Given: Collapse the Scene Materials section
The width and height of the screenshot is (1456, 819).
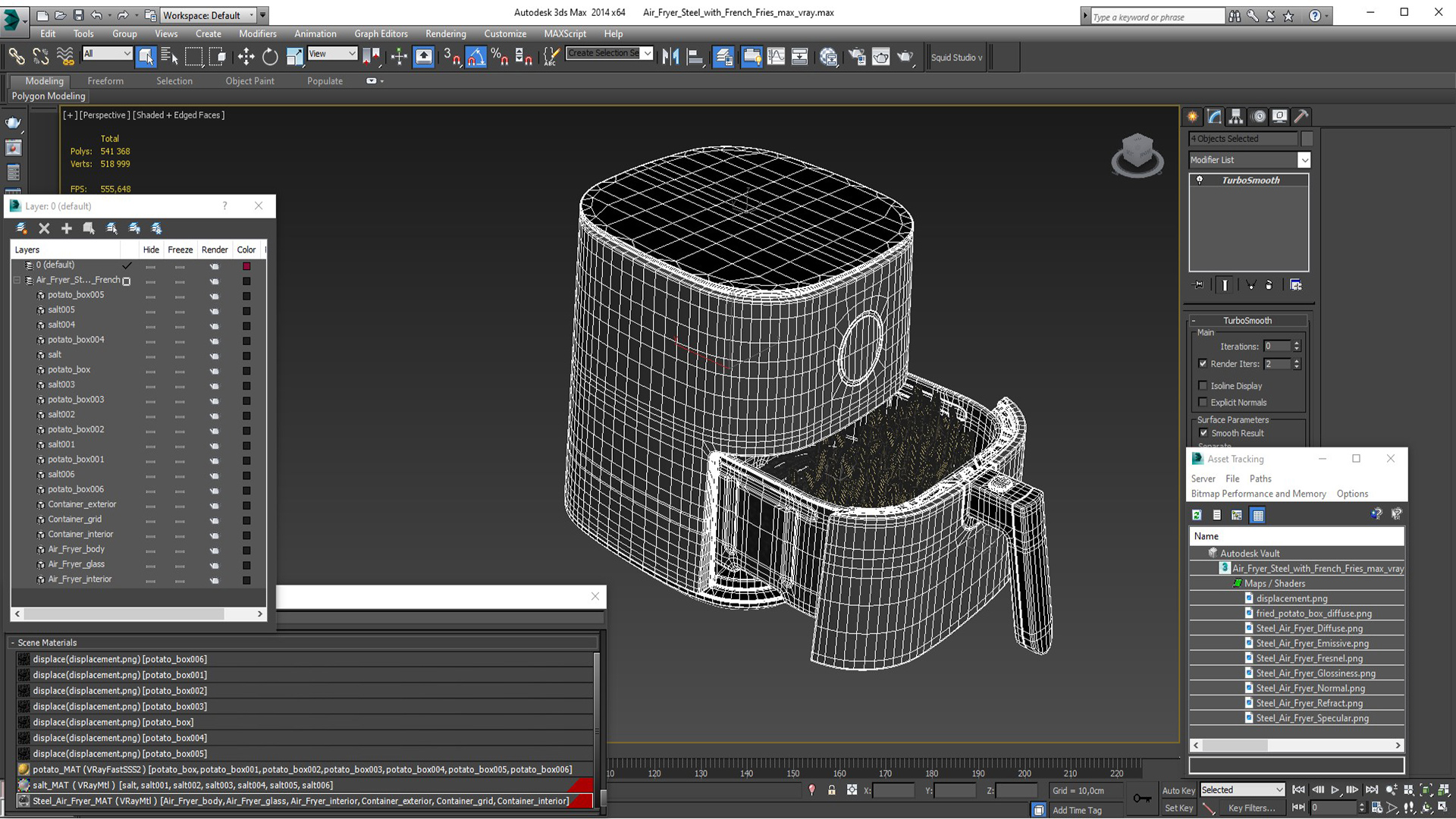Looking at the screenshot, I should click(x=13, y=643).
